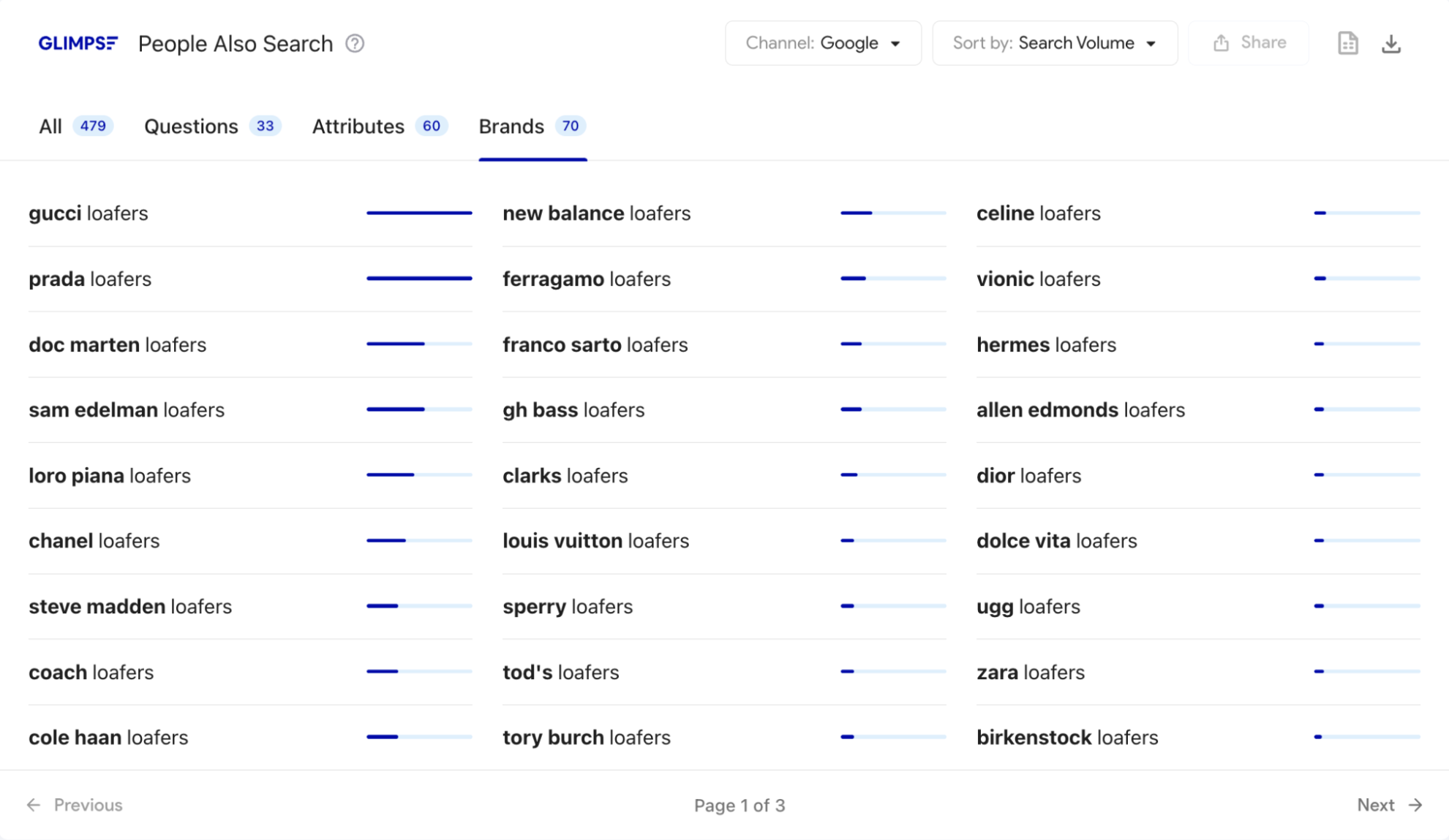Screen dimensions: 1449x840
Task: Select louis vuitton loafers entry
Action: (x=724, y=541)
